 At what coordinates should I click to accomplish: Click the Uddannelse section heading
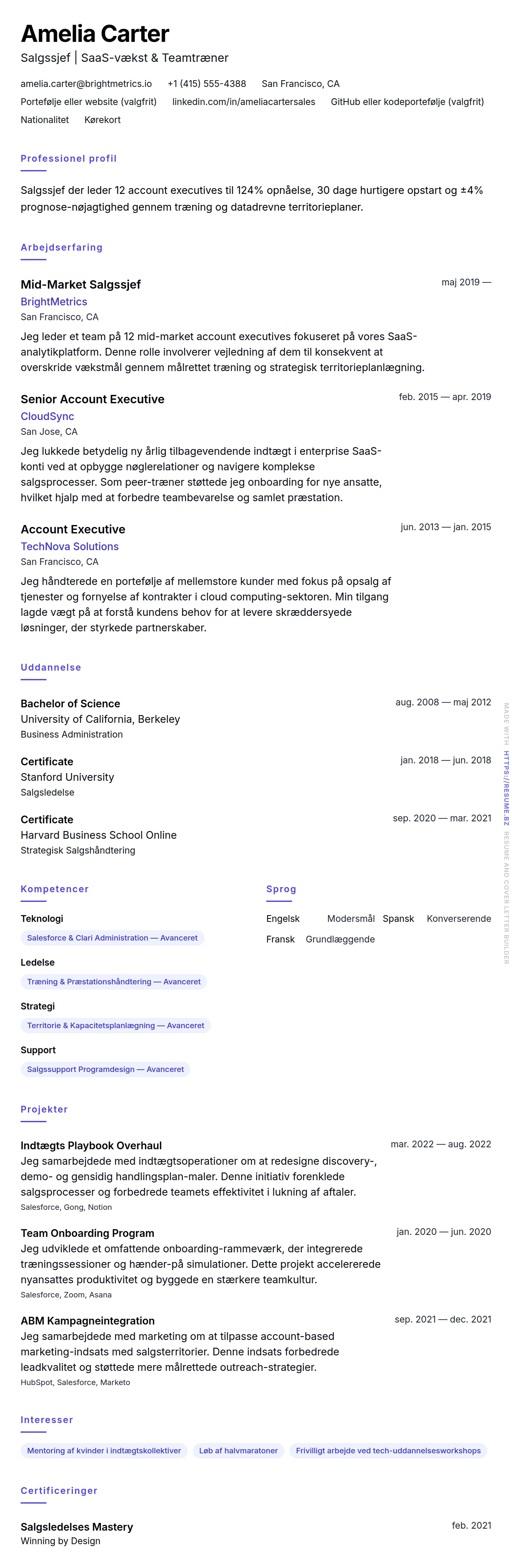[x=51, y=668]
